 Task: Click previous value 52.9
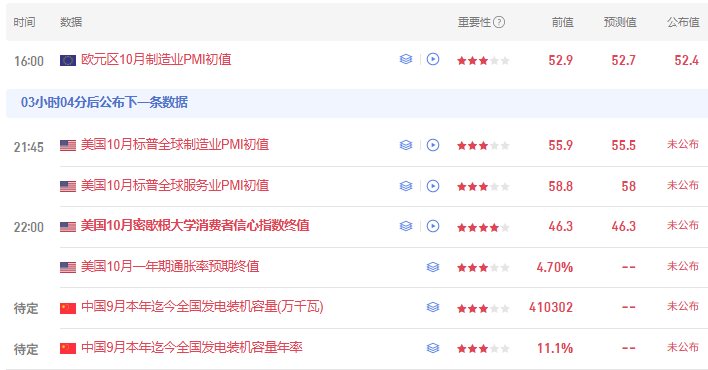(x=561, y=60)
